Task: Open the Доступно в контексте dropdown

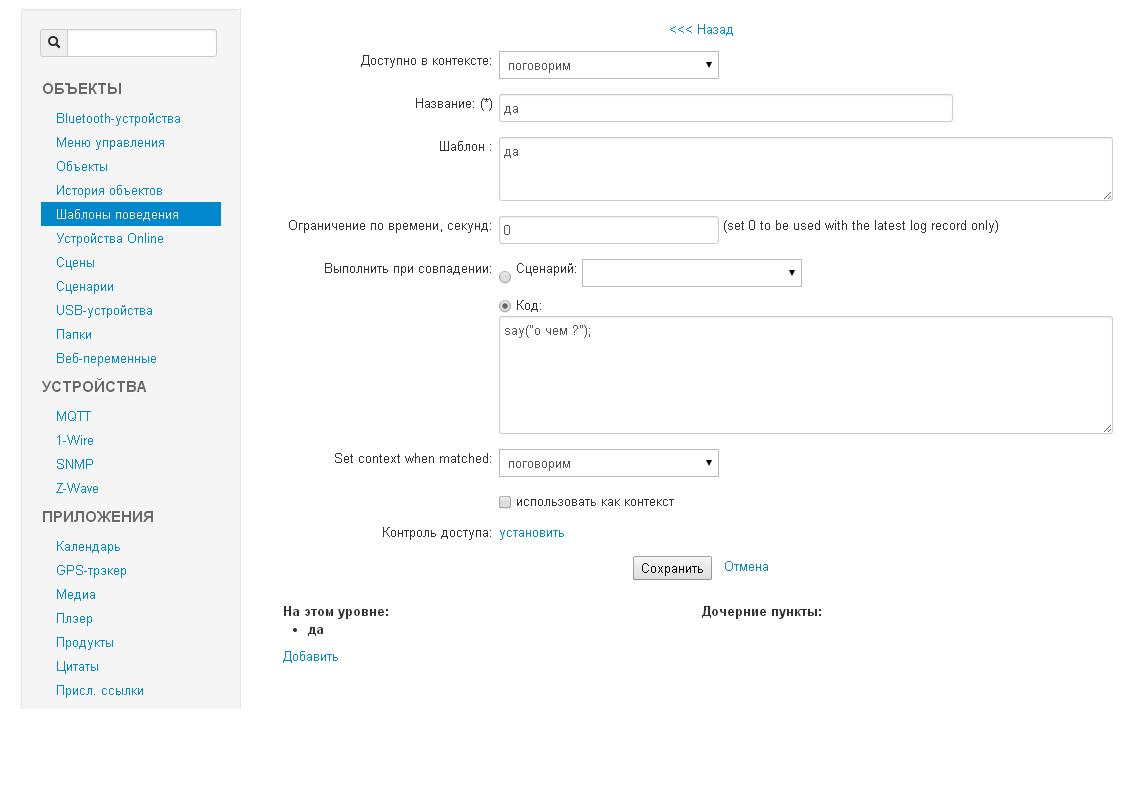Action: (x=608, y=66)
